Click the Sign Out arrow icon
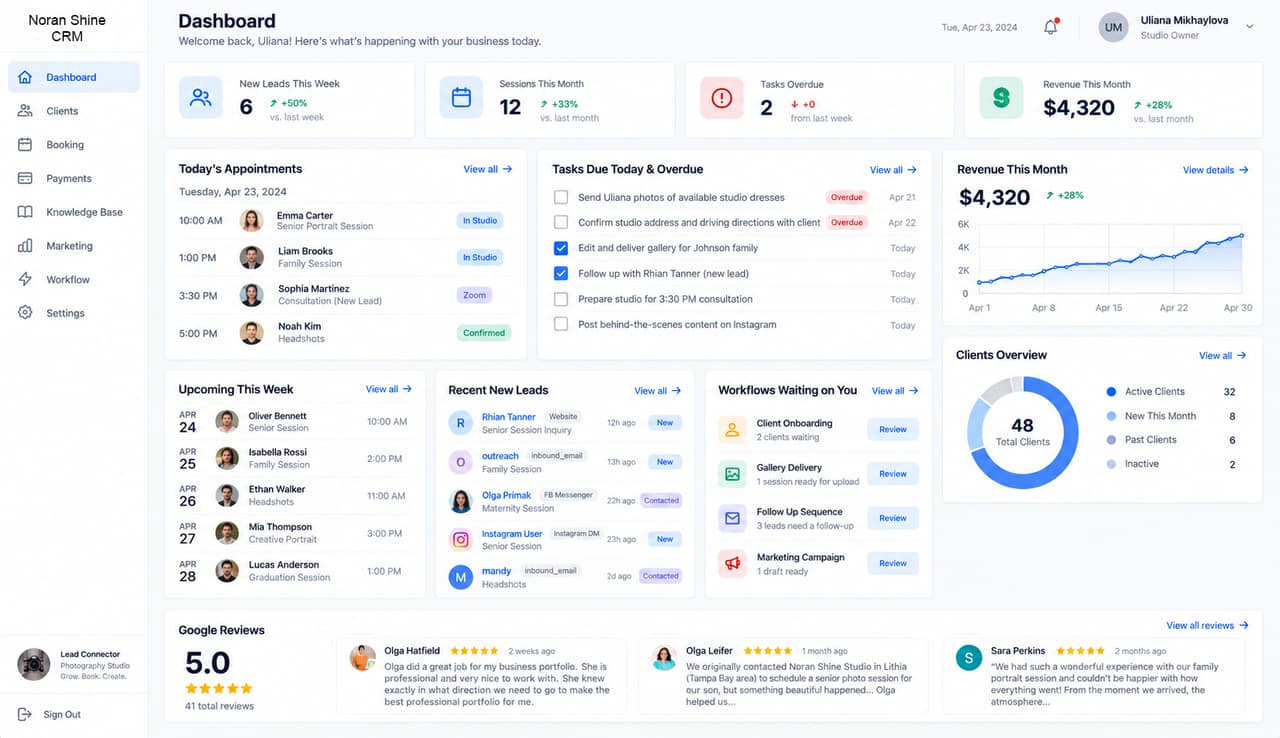This screenshot has height=738, width=1280. click(25, 714)
